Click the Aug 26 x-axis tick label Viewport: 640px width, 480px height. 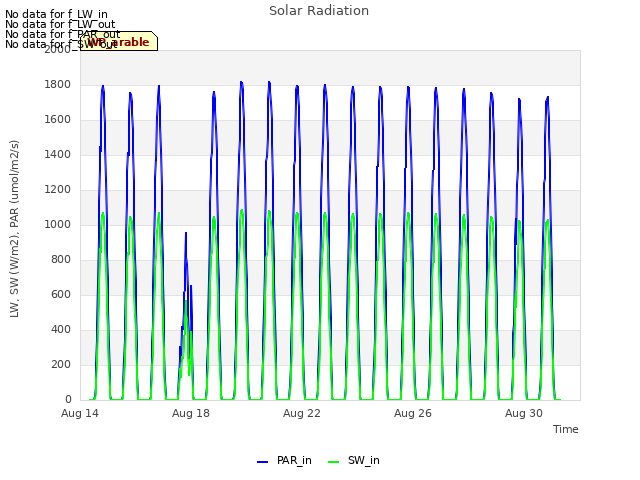point(413,413)
